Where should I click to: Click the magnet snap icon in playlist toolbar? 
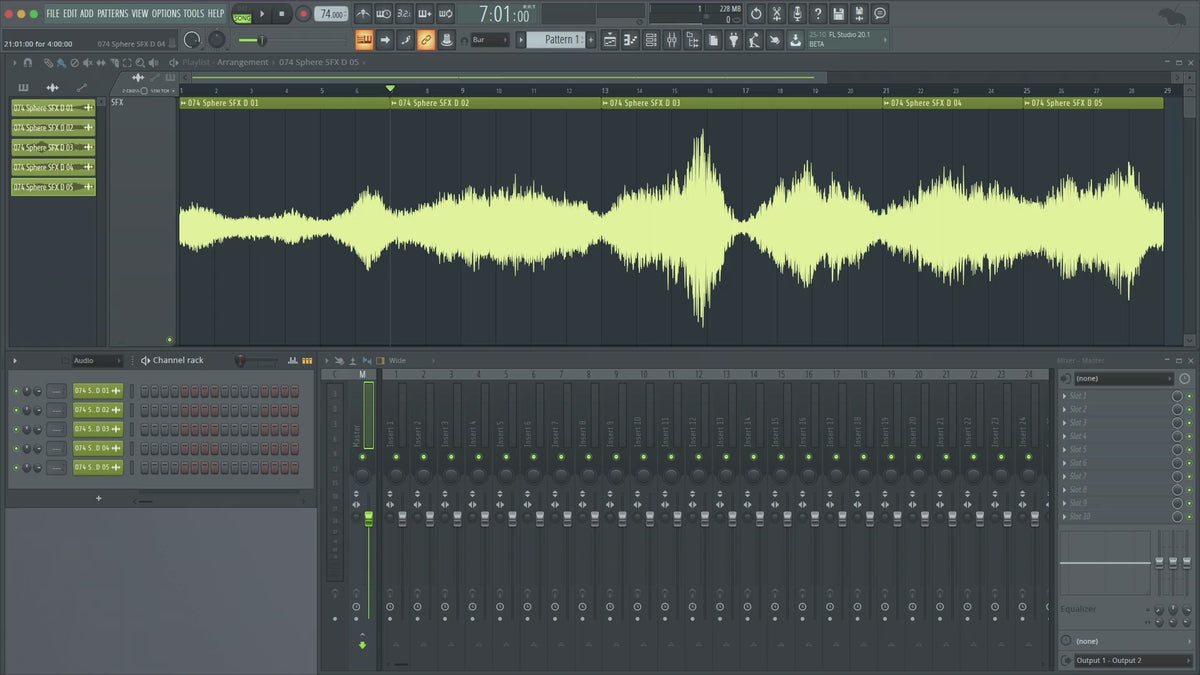pyautogui.click(x=27, y=63)
